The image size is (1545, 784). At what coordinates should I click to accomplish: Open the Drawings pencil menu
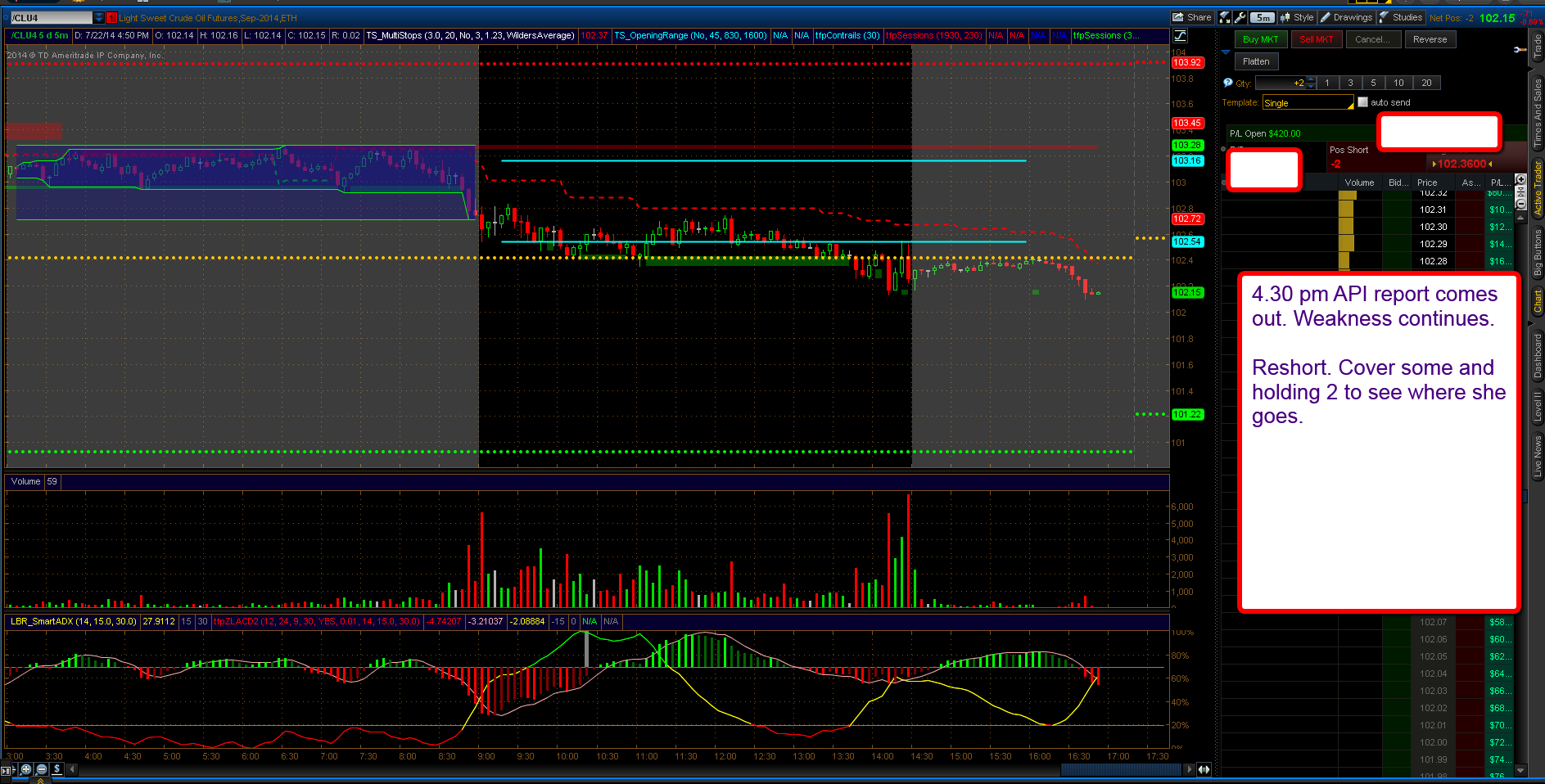click(x=1347, y=17)
